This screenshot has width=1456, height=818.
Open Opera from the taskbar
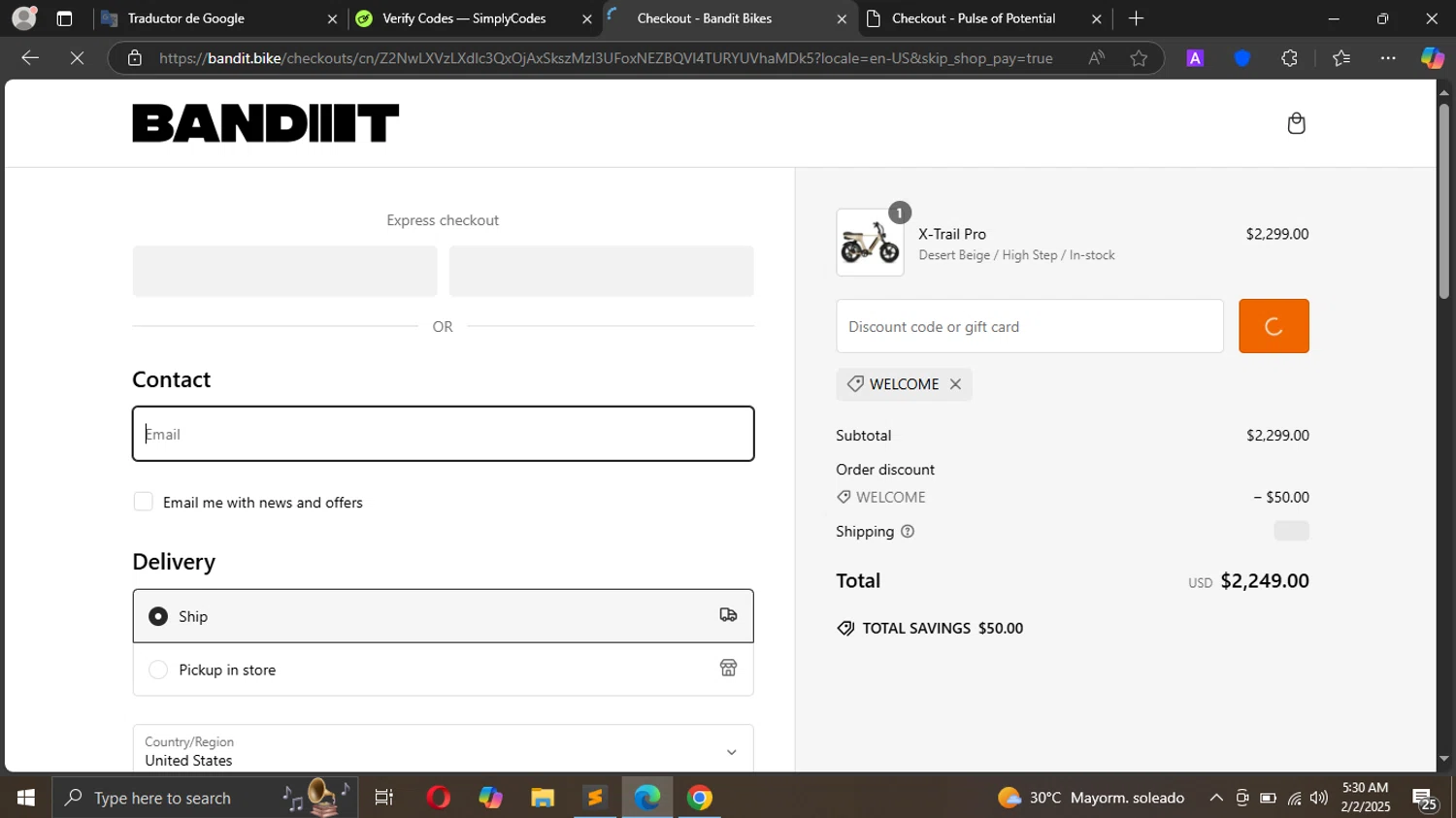pos(439,798)
